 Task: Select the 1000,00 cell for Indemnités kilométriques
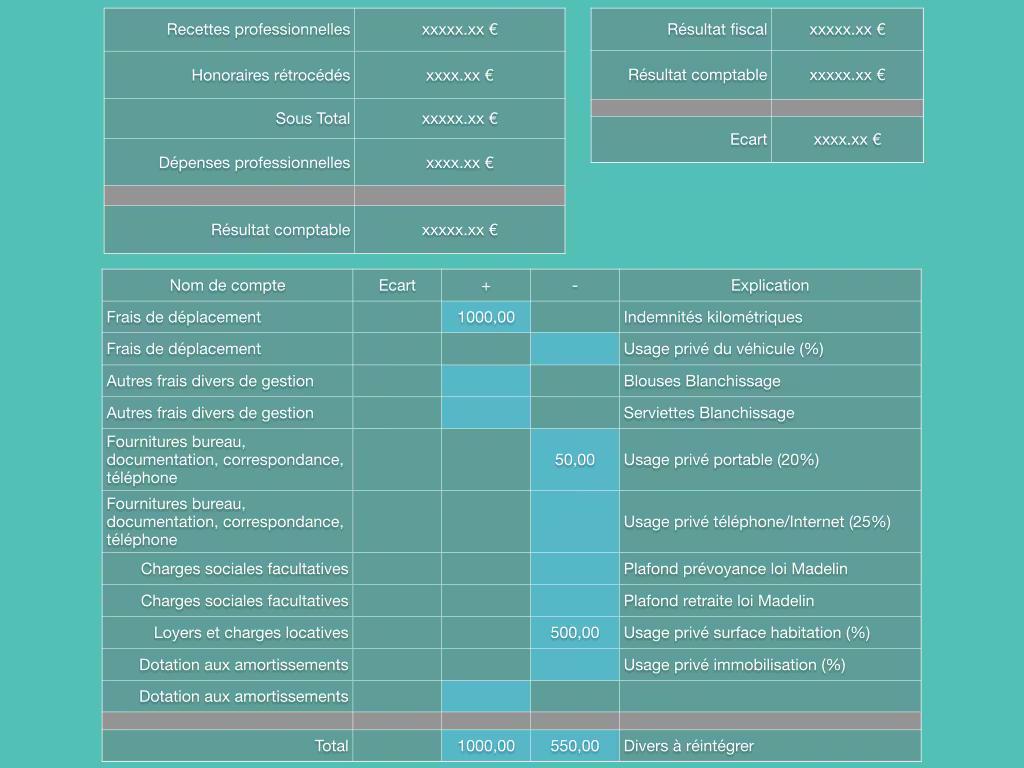[x=486, y=317]
